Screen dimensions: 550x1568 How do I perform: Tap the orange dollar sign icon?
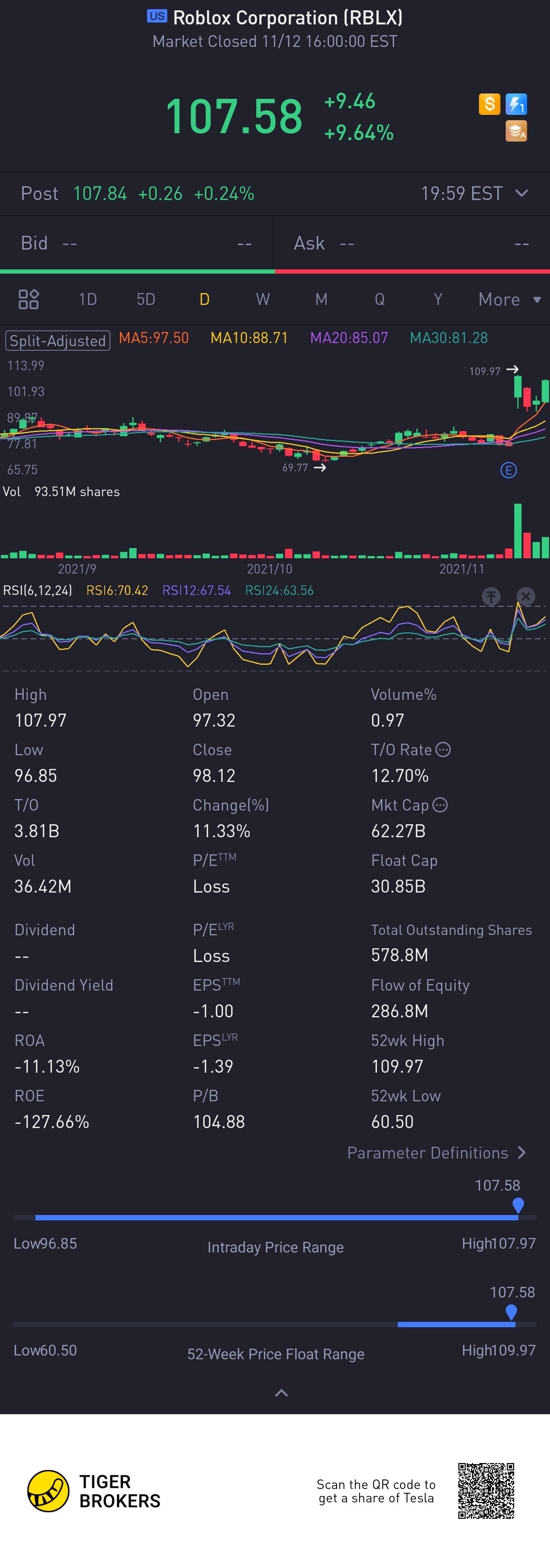(489, 104)
